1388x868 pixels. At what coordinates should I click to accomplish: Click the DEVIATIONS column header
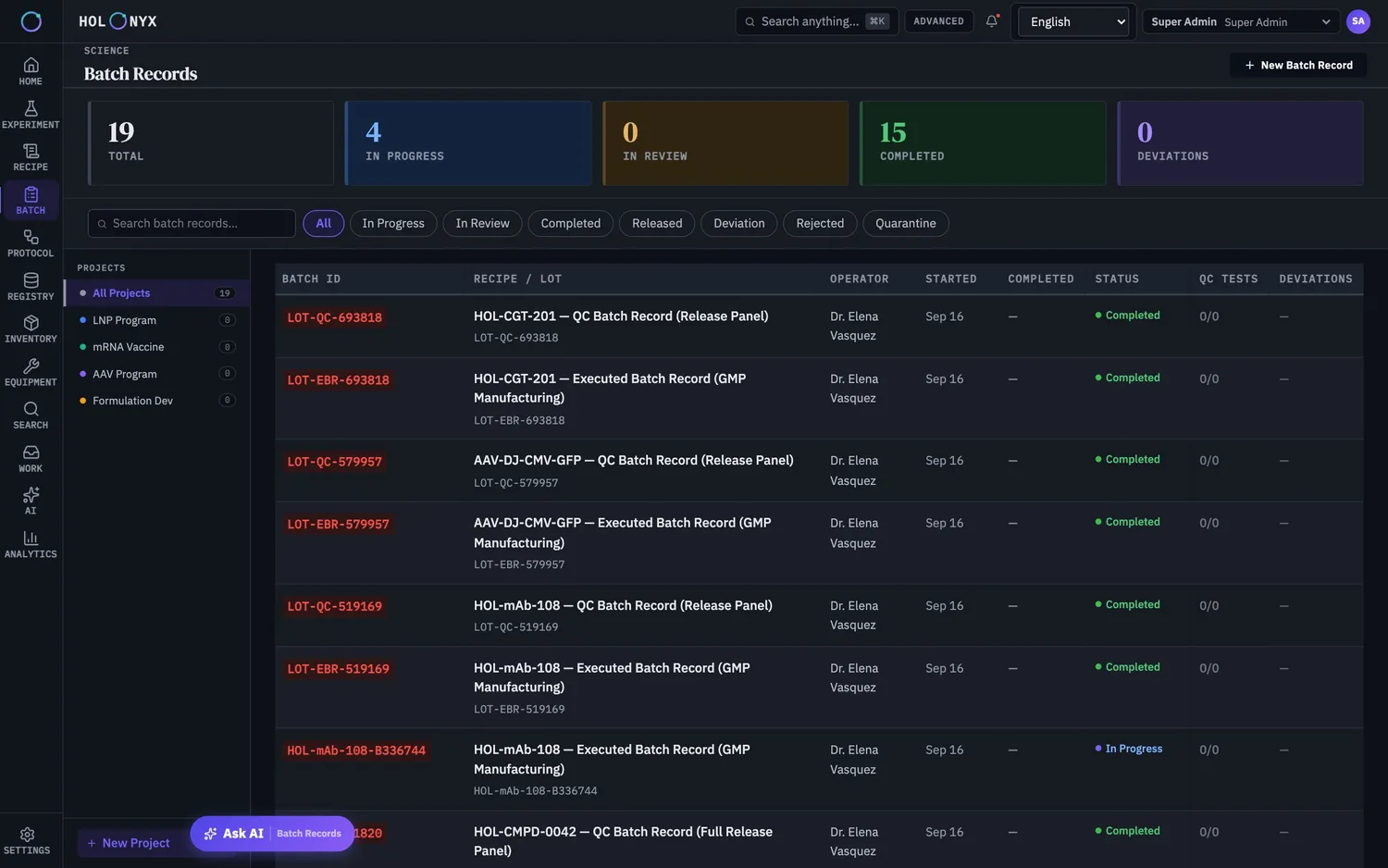point(1316,279)
